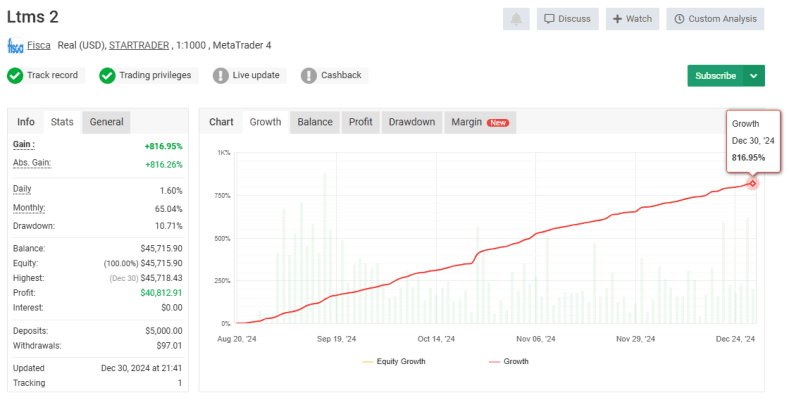Click the green Trading privileges checkmark icon
The height and width of the screenshot is (400, 789).
pyautogui.click(x=107, y=75)
